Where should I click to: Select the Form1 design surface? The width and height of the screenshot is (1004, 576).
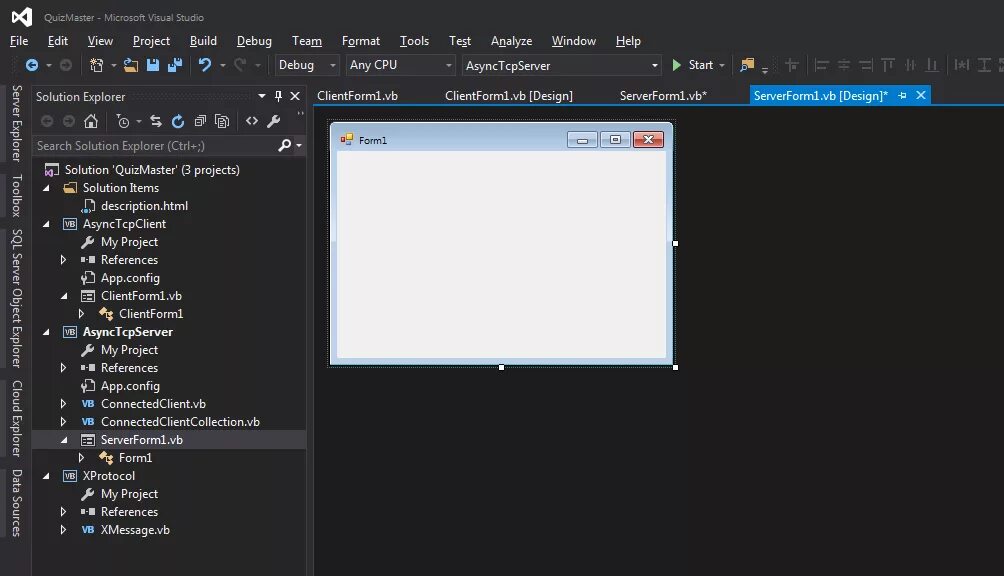pos(501,254)
